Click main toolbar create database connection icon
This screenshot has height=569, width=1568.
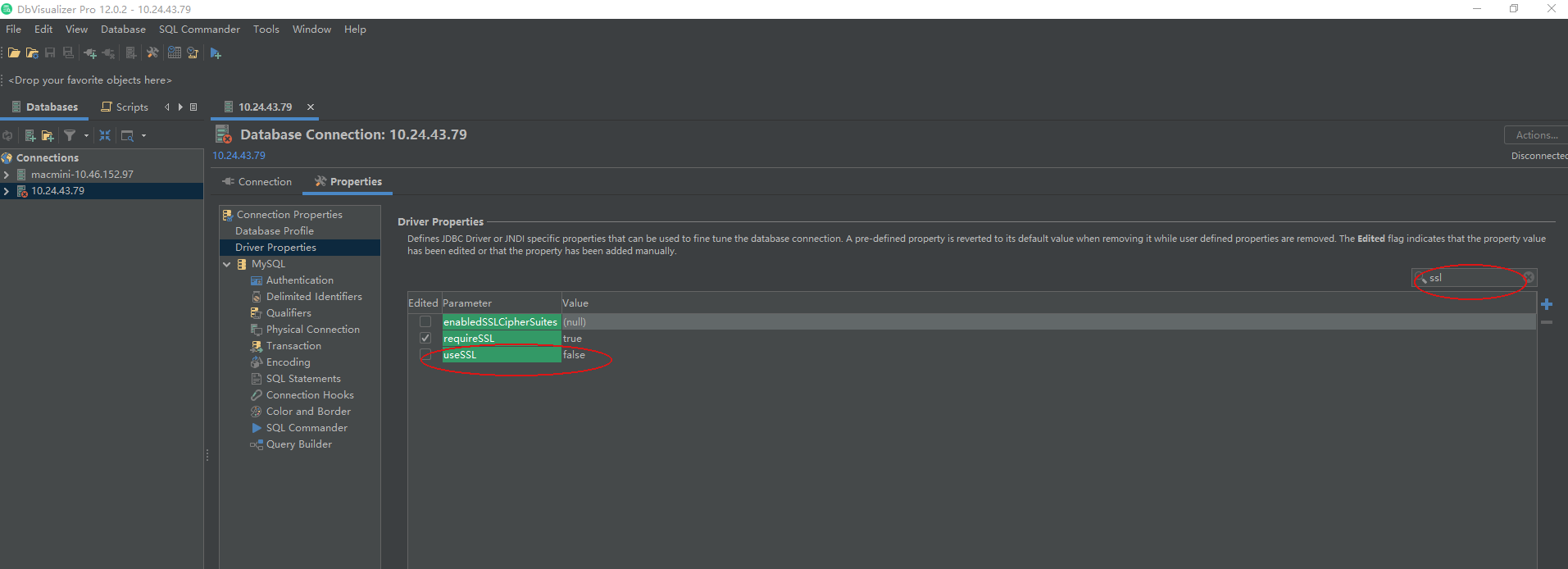131,53
